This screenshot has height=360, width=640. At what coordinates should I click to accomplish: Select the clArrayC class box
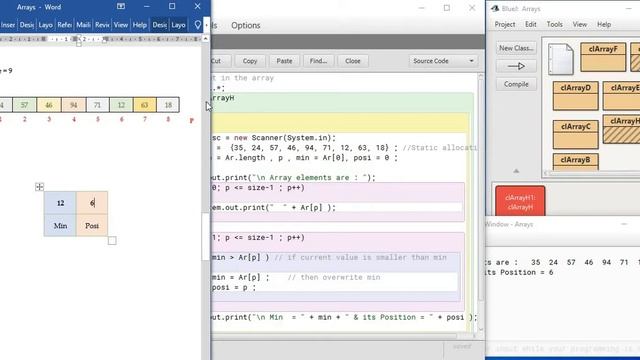pos(576,134)
